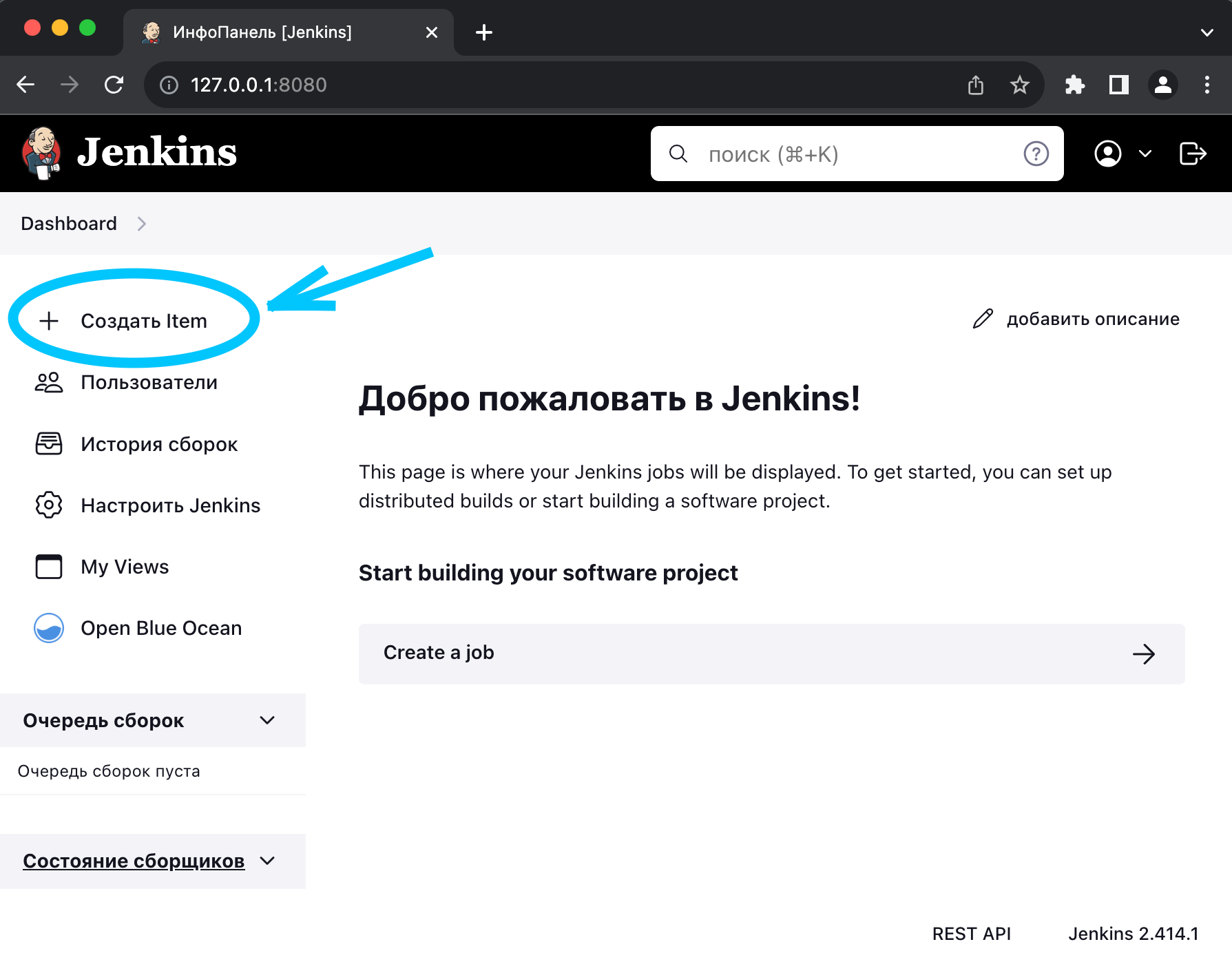Open the user account profile icon
The image size is (1232, 964).
click(1107, 154)
